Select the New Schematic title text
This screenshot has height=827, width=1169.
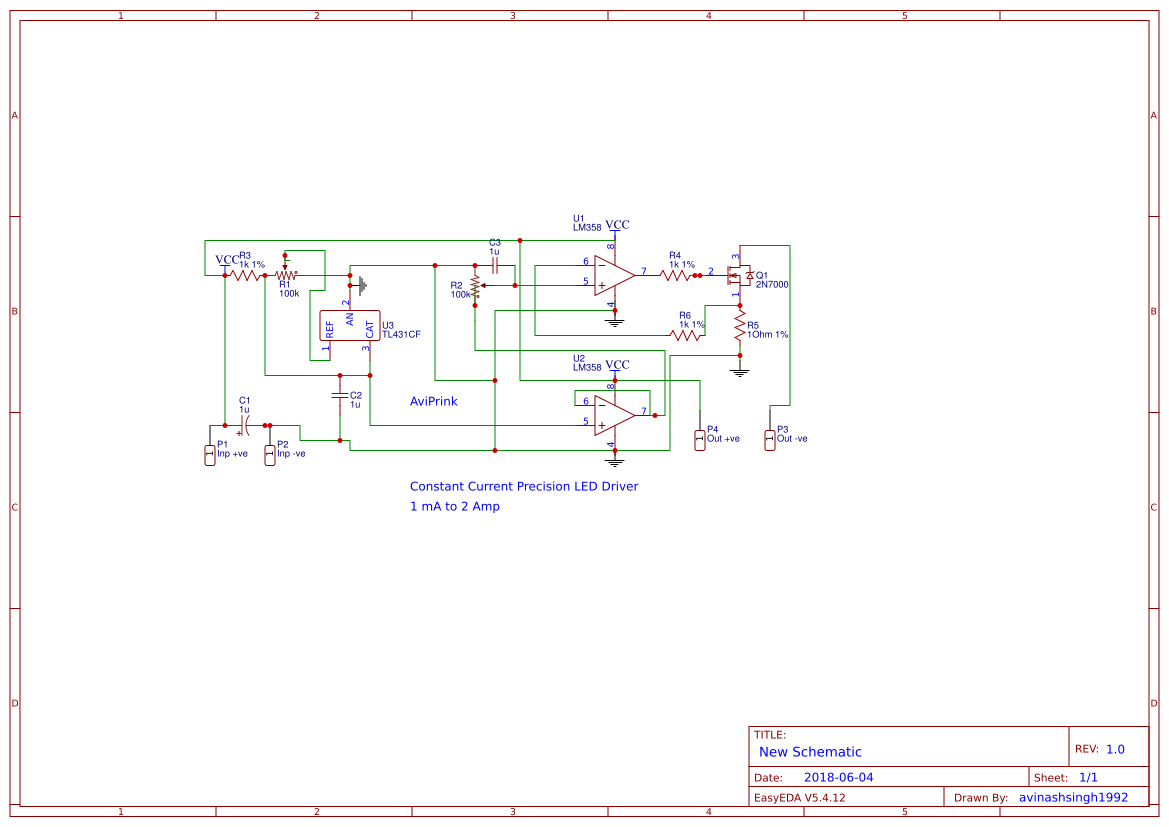click(808, 751)
